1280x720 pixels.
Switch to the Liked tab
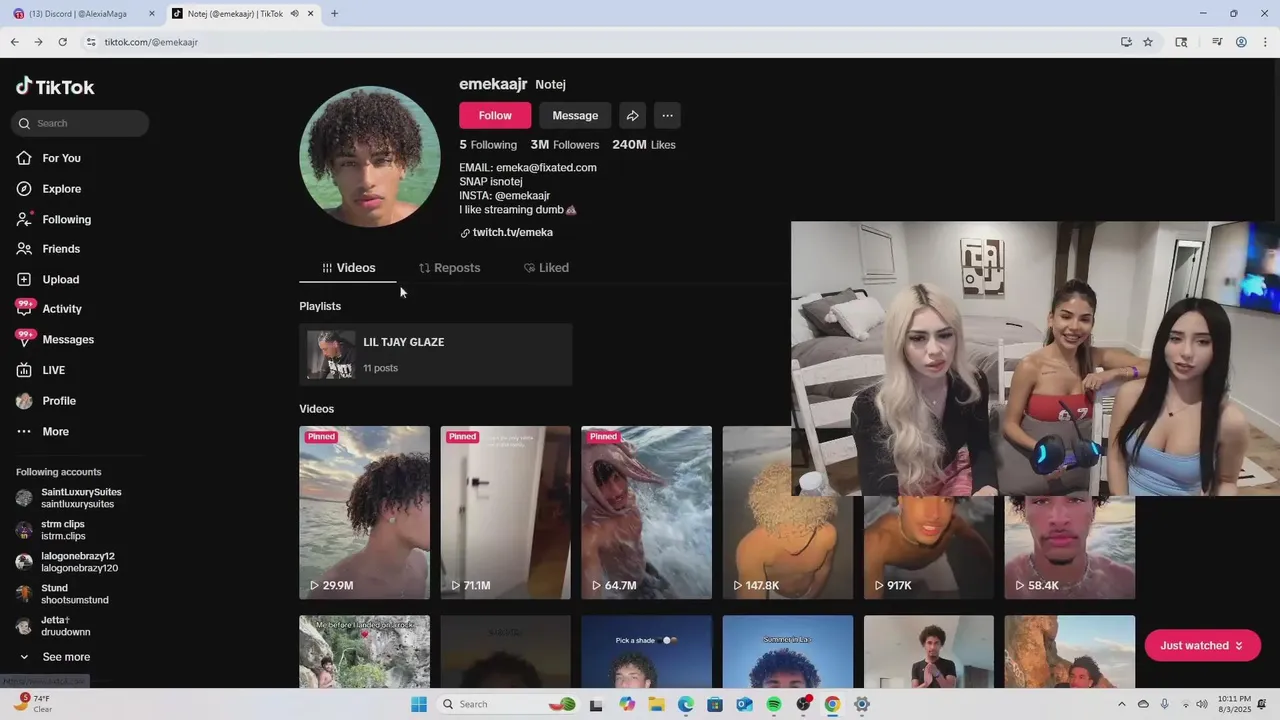click(x=546, y=268)
